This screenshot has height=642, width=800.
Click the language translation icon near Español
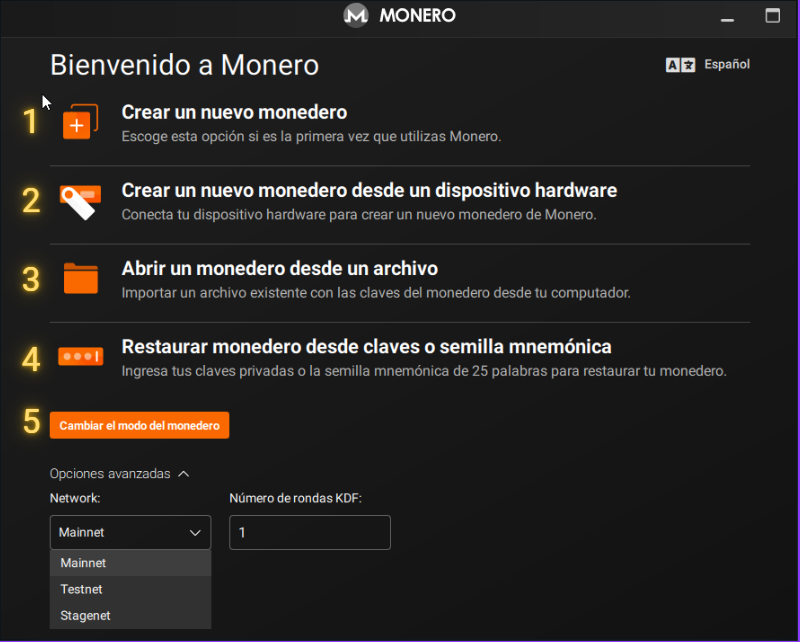coord(679,64)
